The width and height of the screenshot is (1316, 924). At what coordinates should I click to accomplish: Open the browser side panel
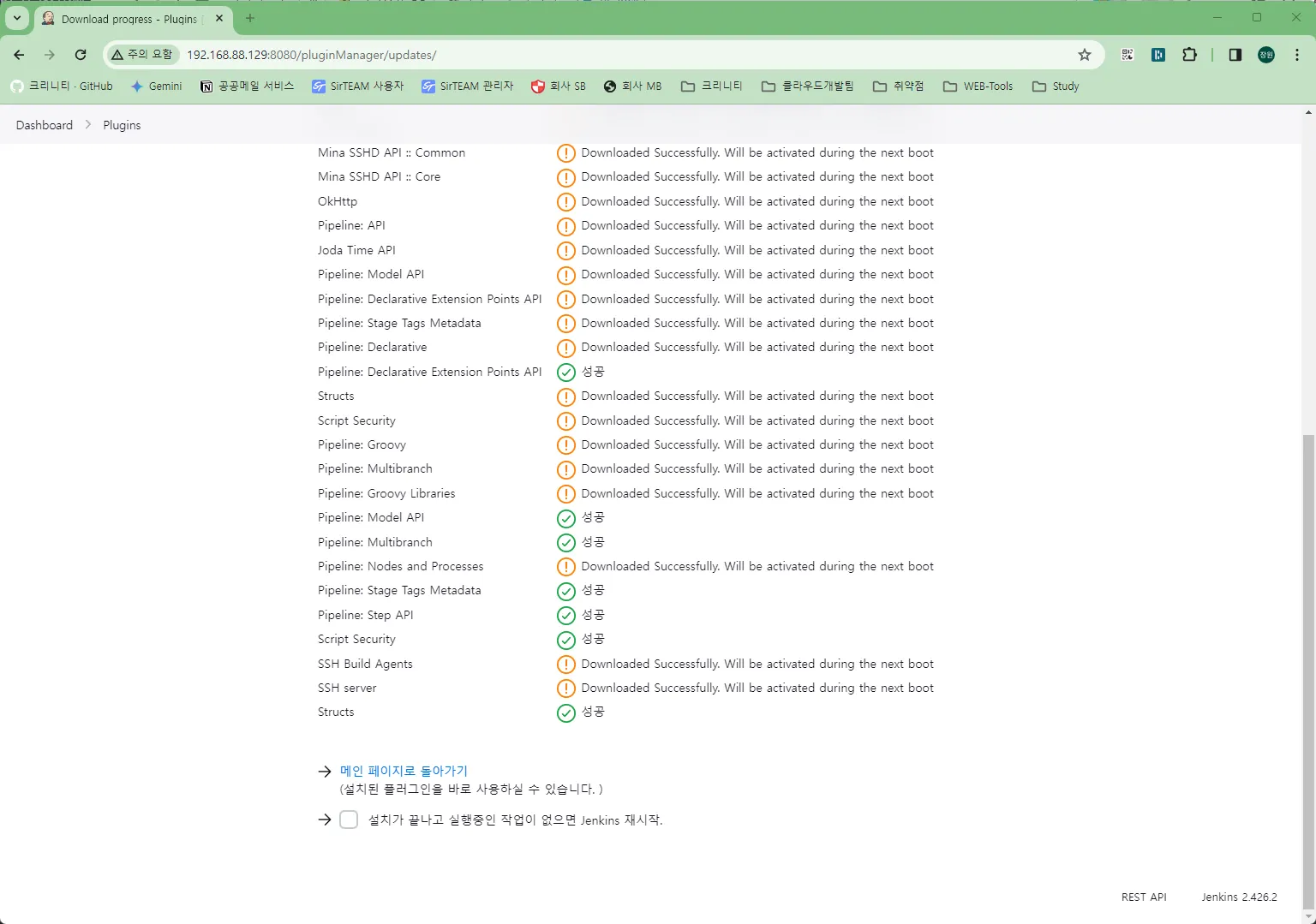click(1235, 55)
